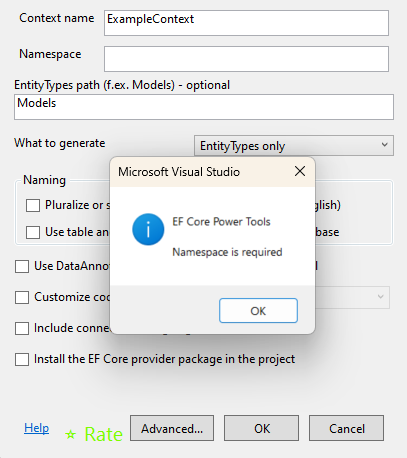This screenshot has width=407, height=458.
Task: Enable the Use table and column names checkbox
Action: (33, 232)
